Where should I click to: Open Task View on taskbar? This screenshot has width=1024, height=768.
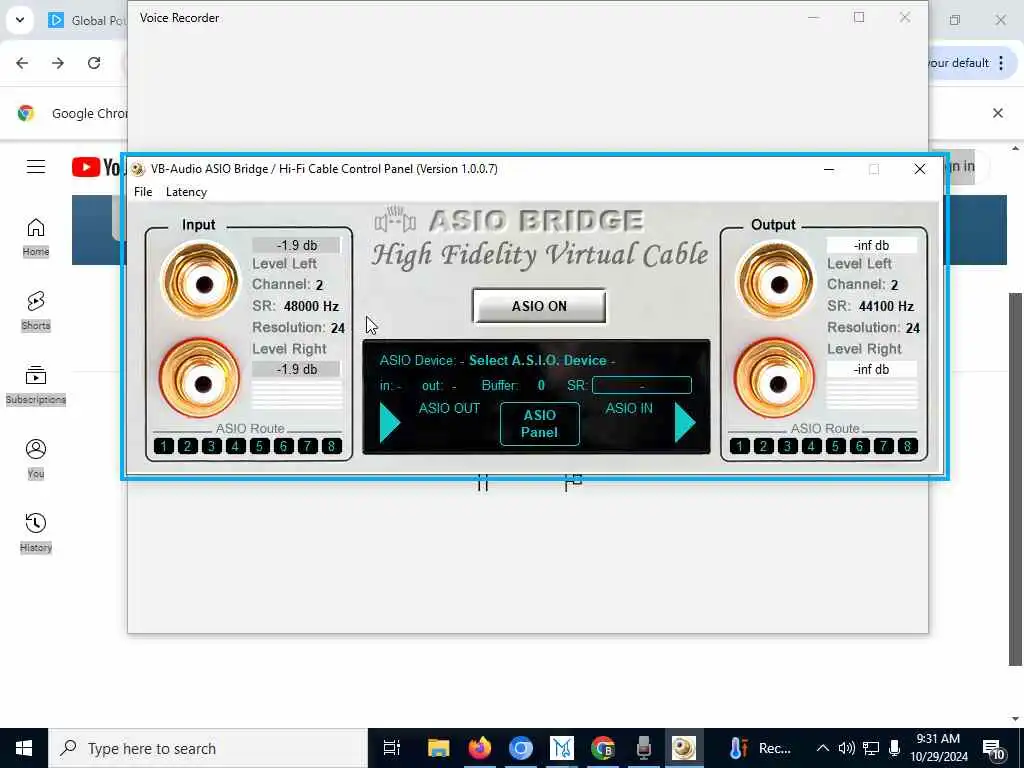pos(392,748)
